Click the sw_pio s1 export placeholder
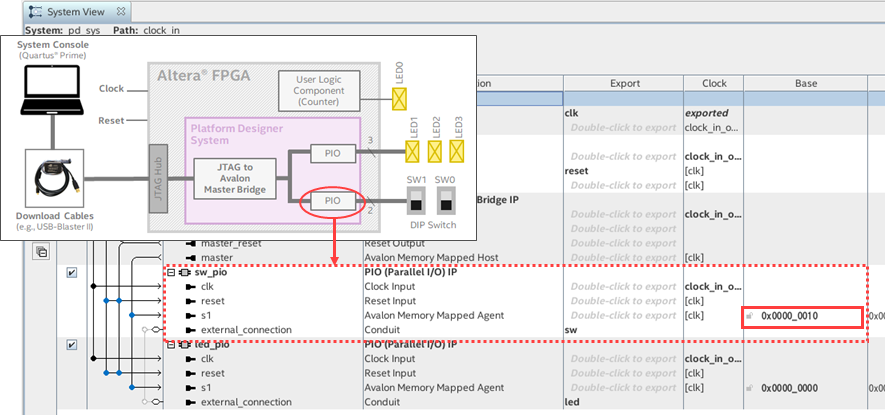This screenshot has height=415, width=885. 623,316
